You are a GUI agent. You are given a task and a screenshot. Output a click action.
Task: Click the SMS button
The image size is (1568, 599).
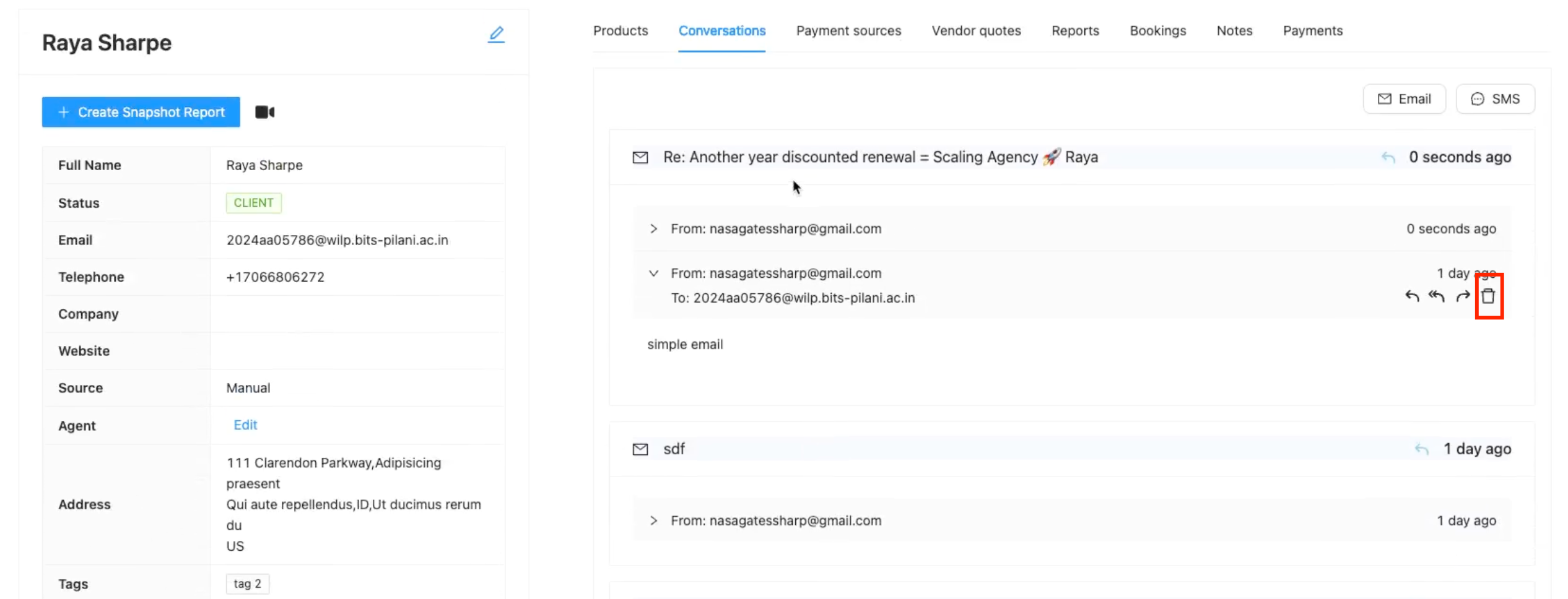click(1495, 99)
